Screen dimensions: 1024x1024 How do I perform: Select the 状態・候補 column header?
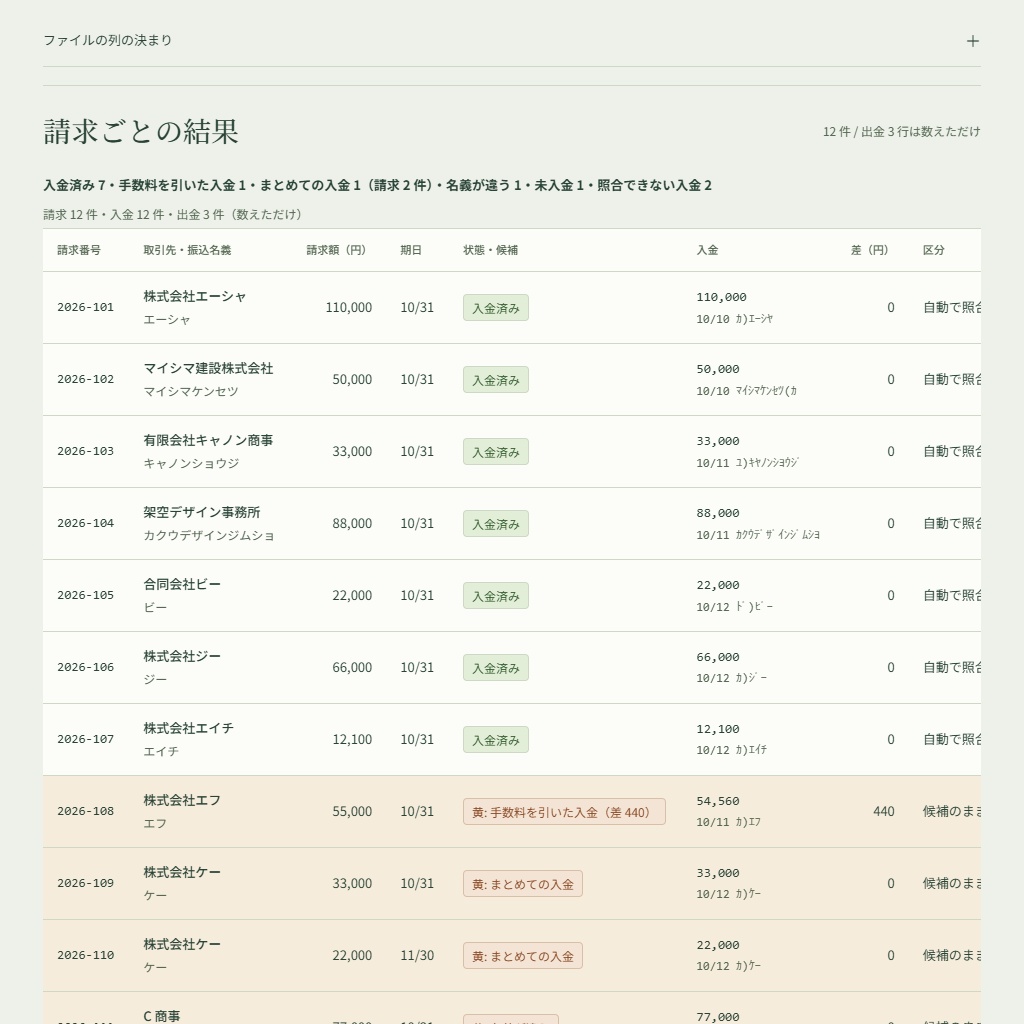(x=490, y=250)
